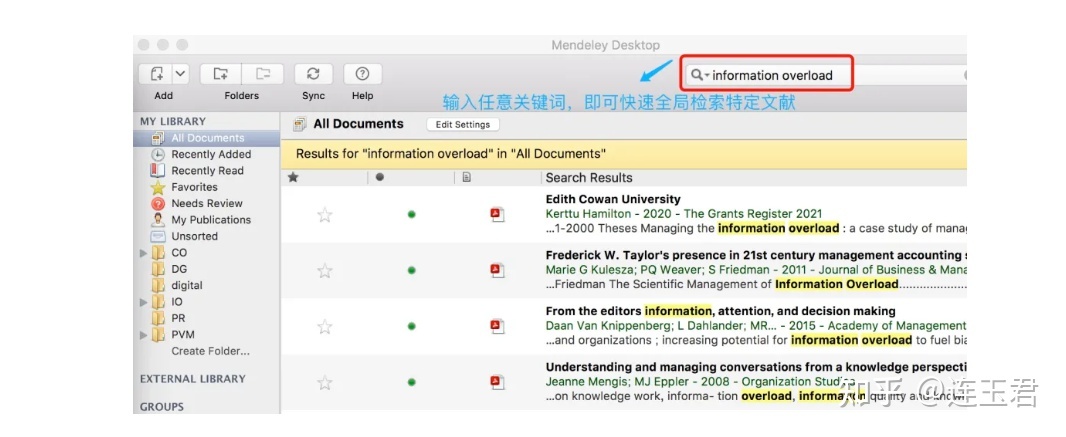Click the search magnifier options icon

pyautogui.click(x=698, y=75)
